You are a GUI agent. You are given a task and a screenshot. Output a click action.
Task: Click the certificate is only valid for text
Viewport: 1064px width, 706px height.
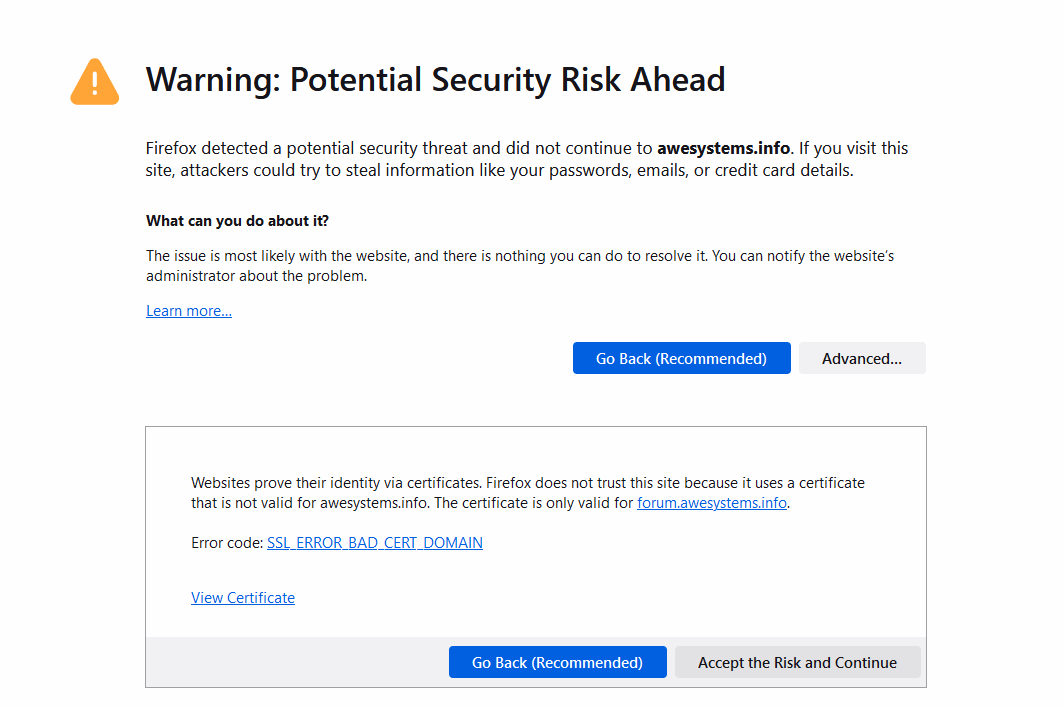tap(533, 503)
